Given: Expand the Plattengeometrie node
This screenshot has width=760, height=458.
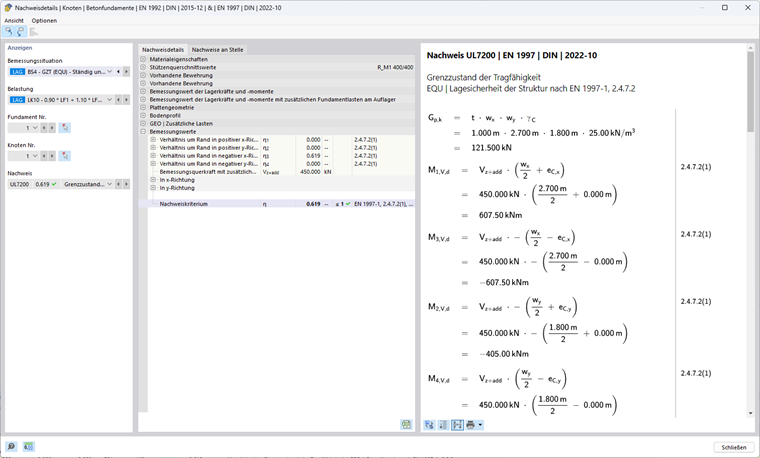Looking at the screenshot, I should click(x=143, y=108).
